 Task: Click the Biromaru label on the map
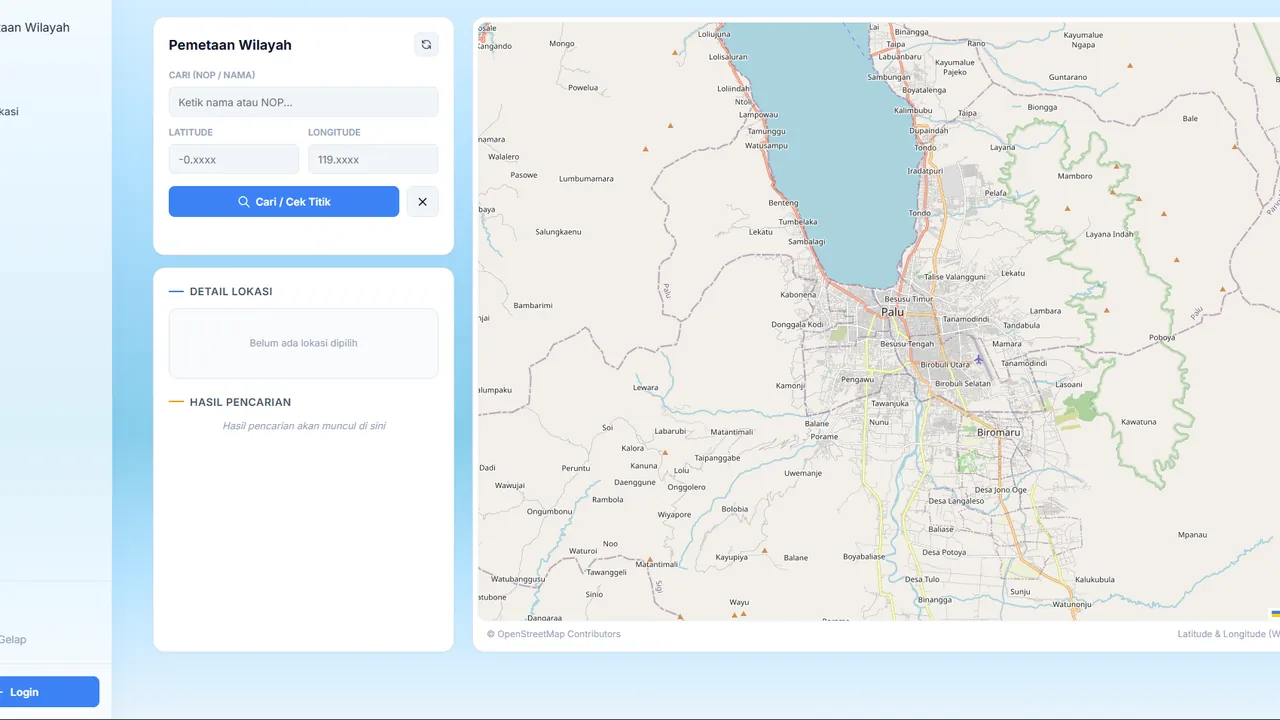[x=998, y=433]
